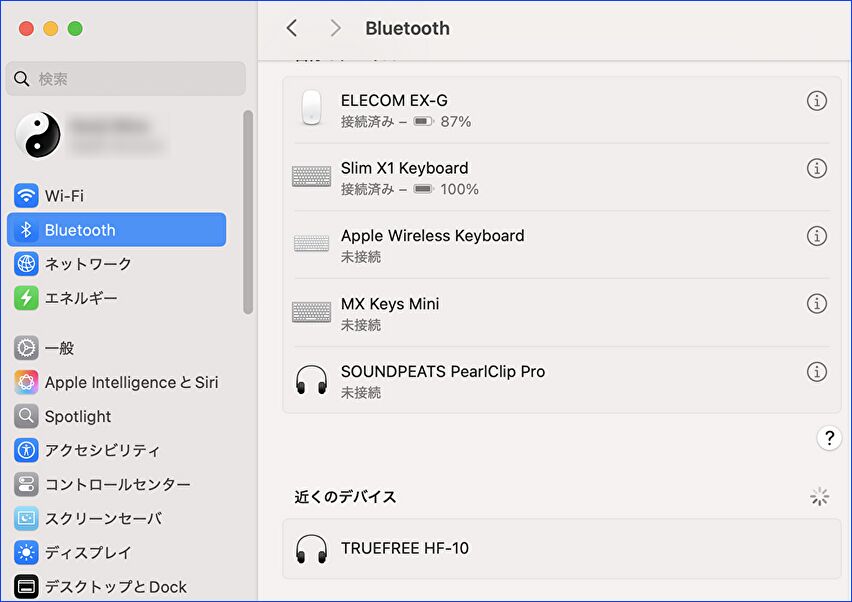This screenshot has width=852, height=602.
Task: Open MX Keys Mini info button
Action: pyautogui.click(x=817, y=304)
